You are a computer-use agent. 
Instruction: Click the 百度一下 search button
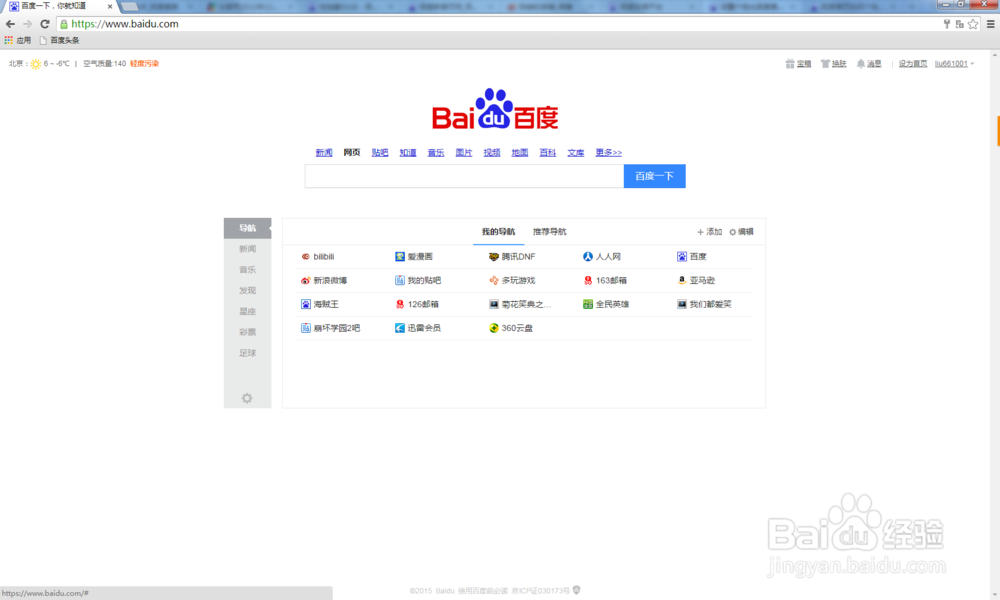click(654, 176)
